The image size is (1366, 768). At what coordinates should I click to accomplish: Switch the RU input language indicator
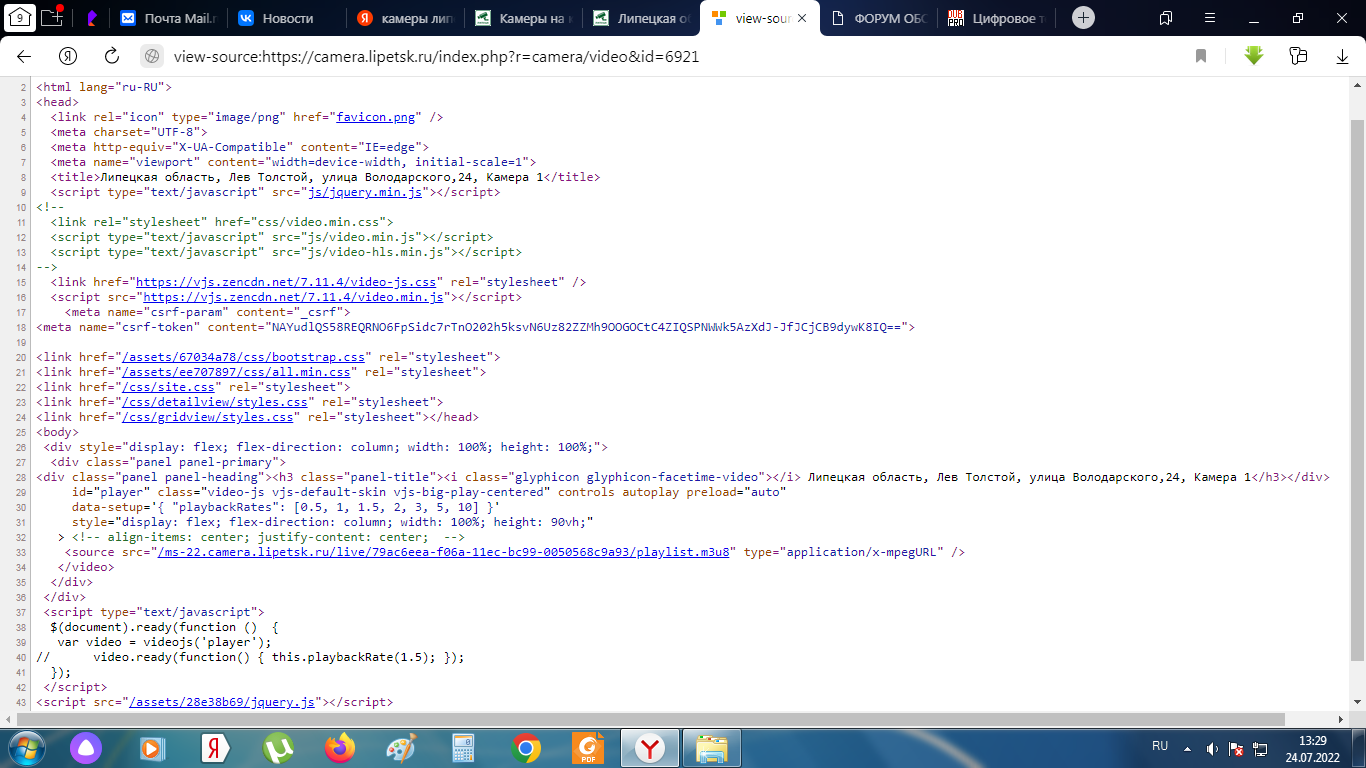pyautogui.click(x=1160, y=747)
